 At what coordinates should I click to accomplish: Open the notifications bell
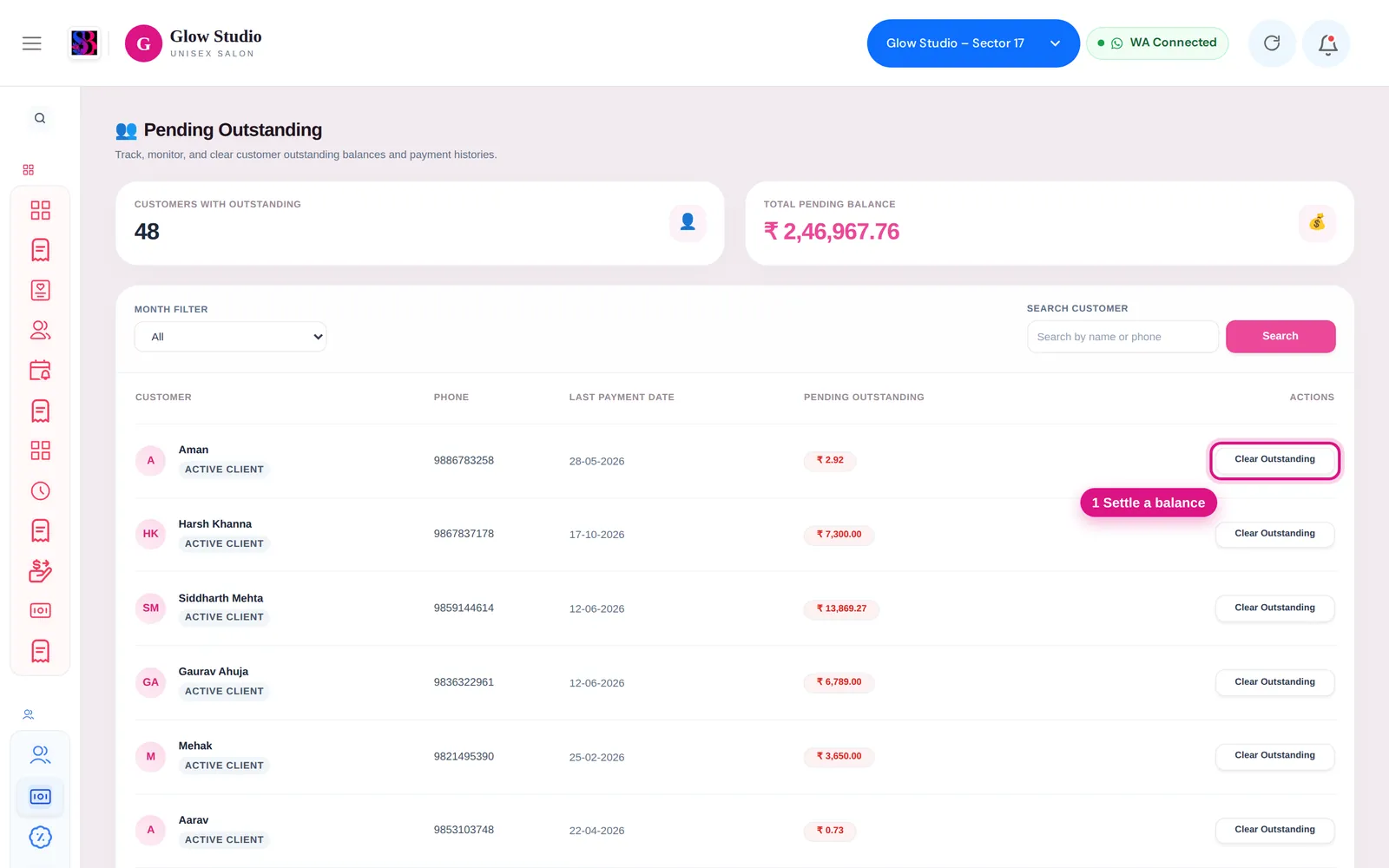(x=1327, y=43)
